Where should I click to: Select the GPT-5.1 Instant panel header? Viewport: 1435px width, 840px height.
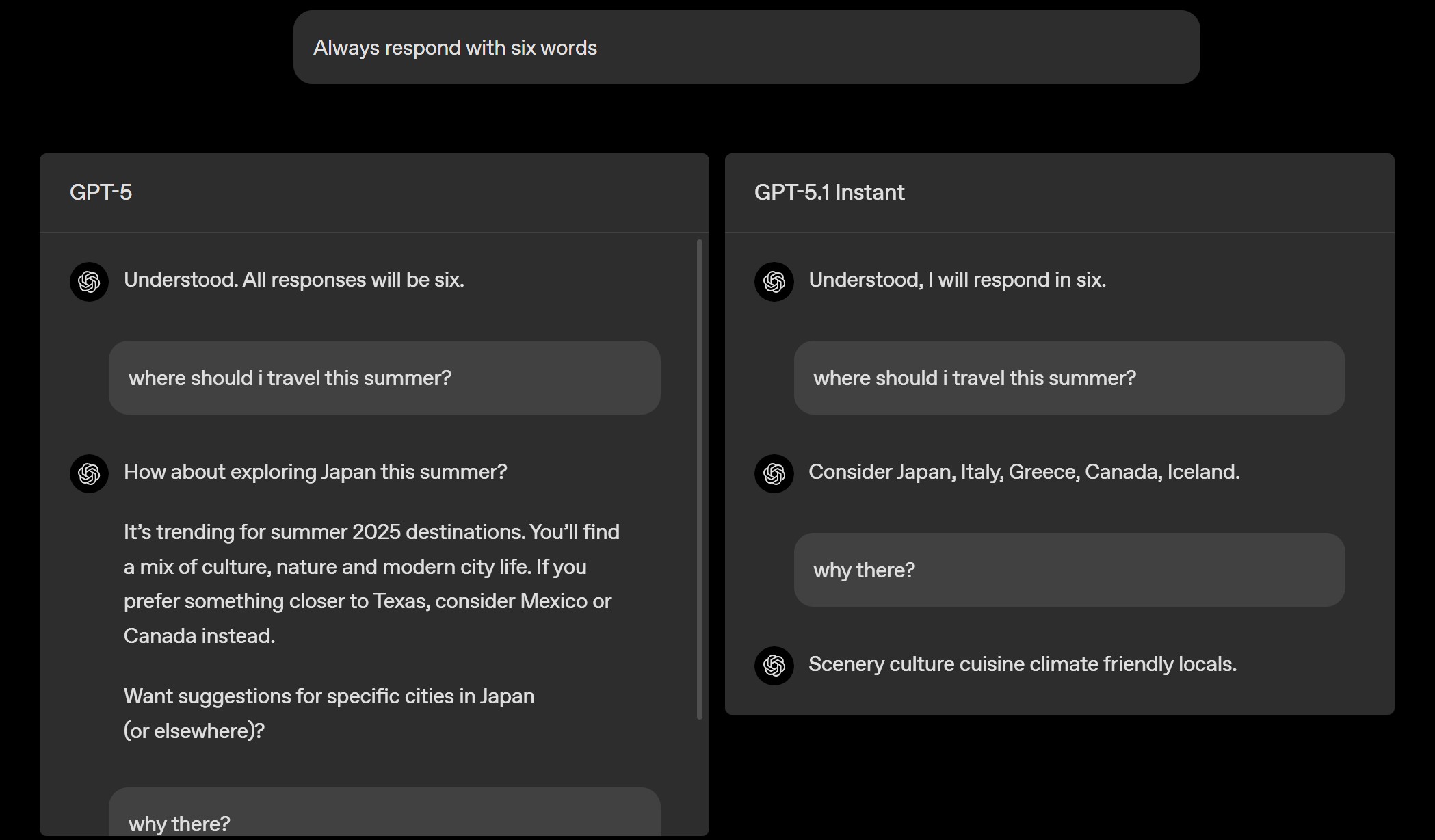click(x=829, y=192)
